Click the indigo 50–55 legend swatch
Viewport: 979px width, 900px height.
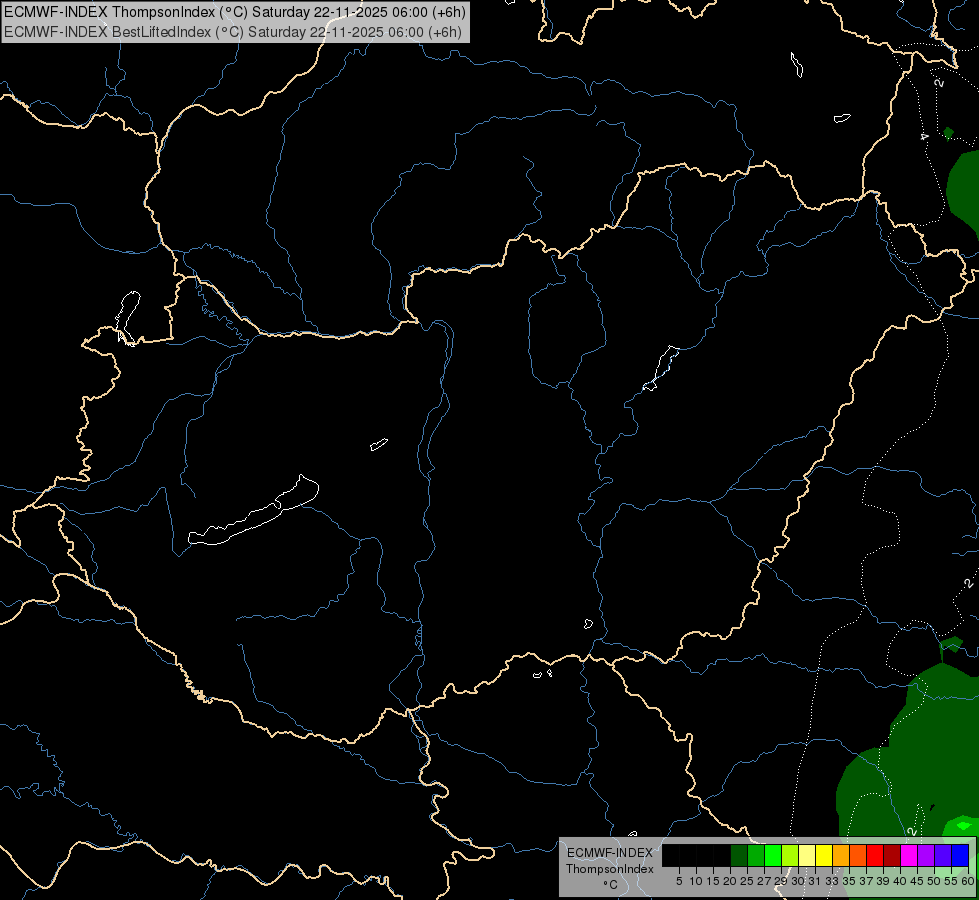[942, 856]
